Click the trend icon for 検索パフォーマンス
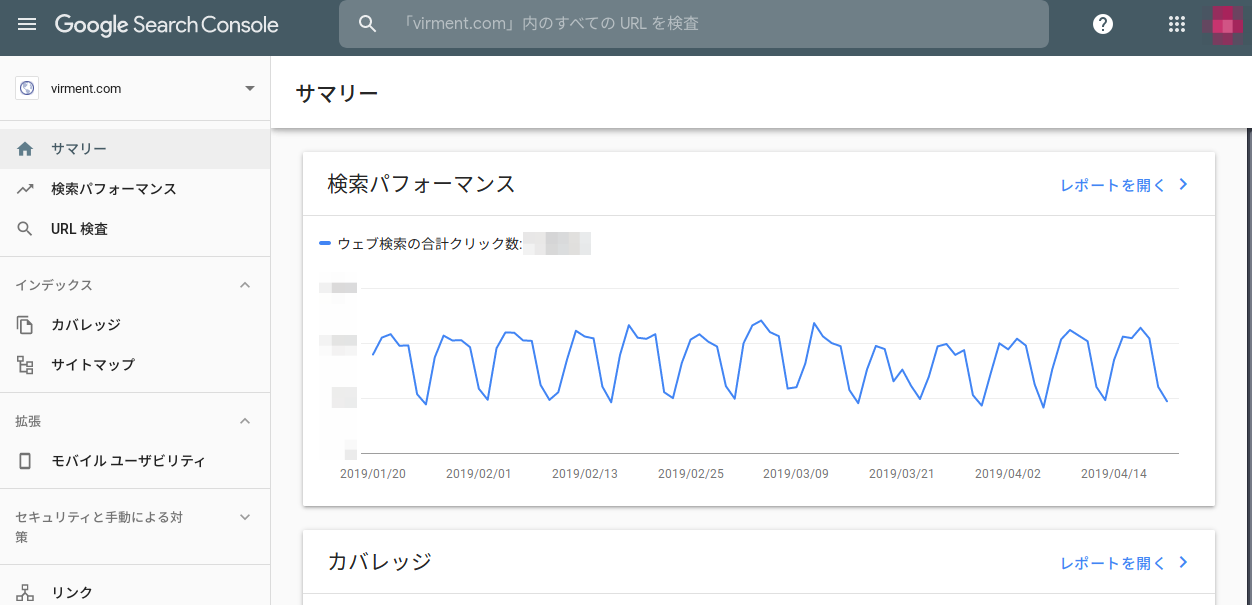 [x=26, y=189]
